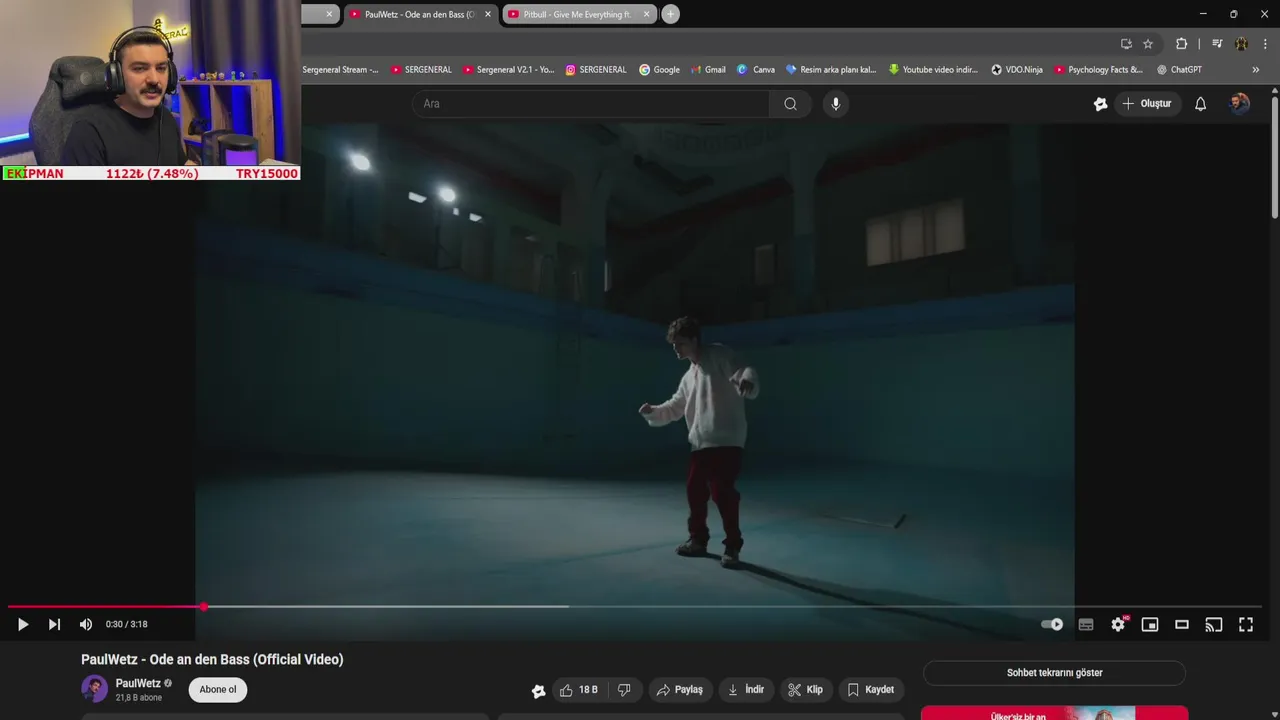Install app icon in address bar
Screen dimensions: 1280x720
point(1126,44)
